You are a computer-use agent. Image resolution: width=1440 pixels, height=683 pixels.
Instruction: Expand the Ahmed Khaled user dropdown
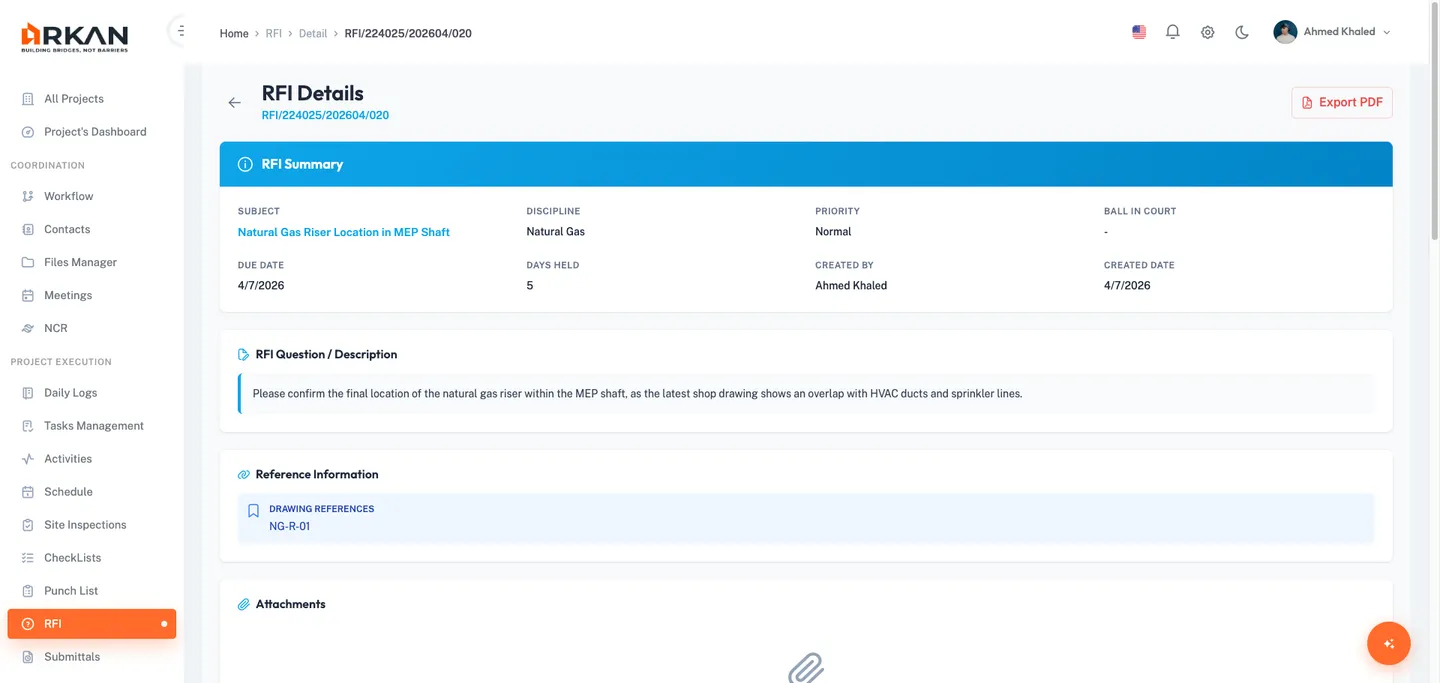[1332, 32]
